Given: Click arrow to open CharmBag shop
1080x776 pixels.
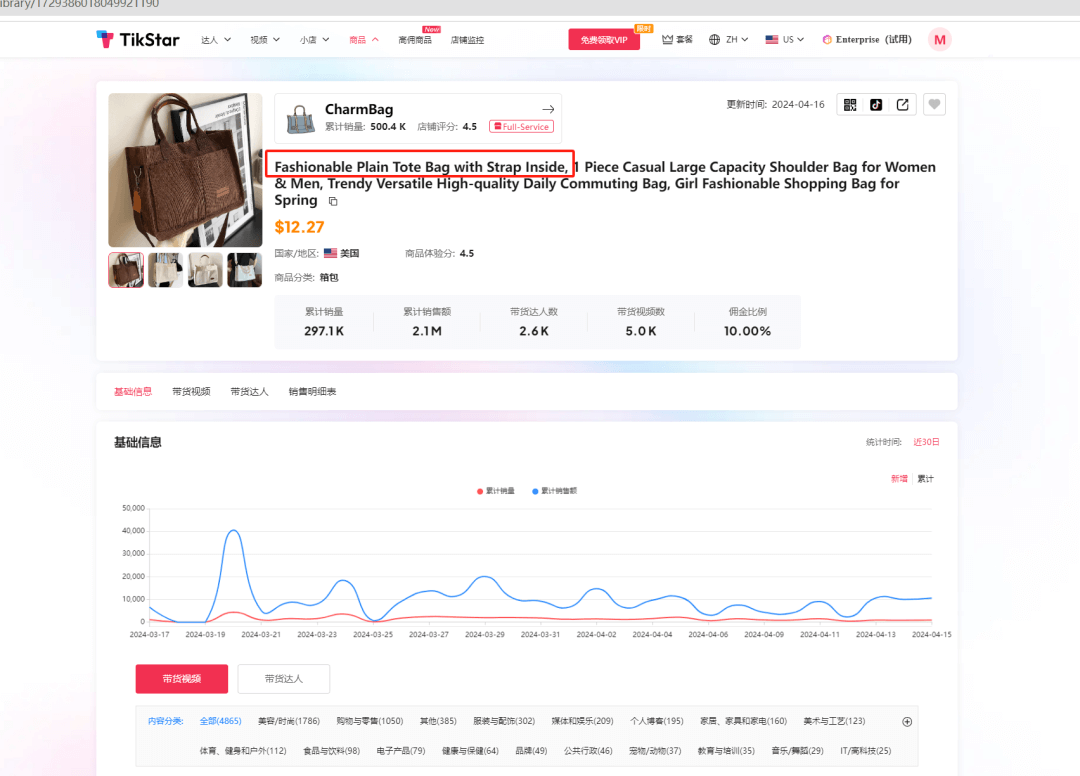Looking at the screenshot, I should click(x=547, y=109).
